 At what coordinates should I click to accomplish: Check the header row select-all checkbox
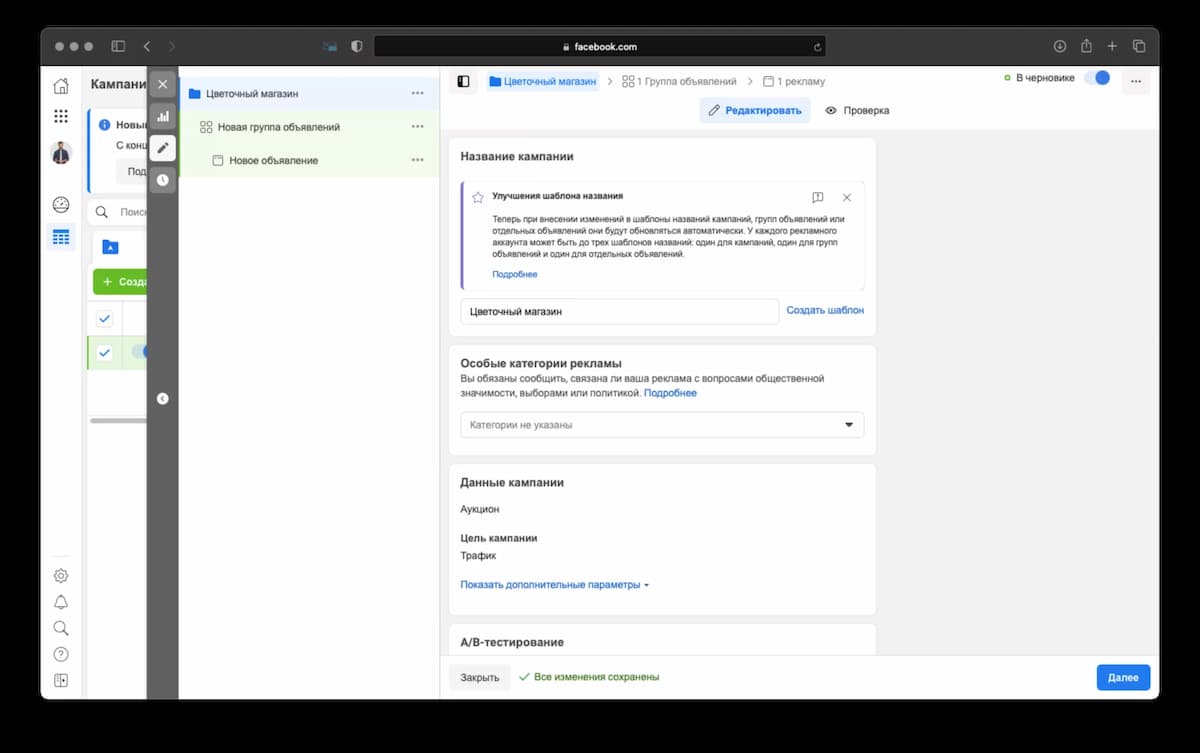104,319
